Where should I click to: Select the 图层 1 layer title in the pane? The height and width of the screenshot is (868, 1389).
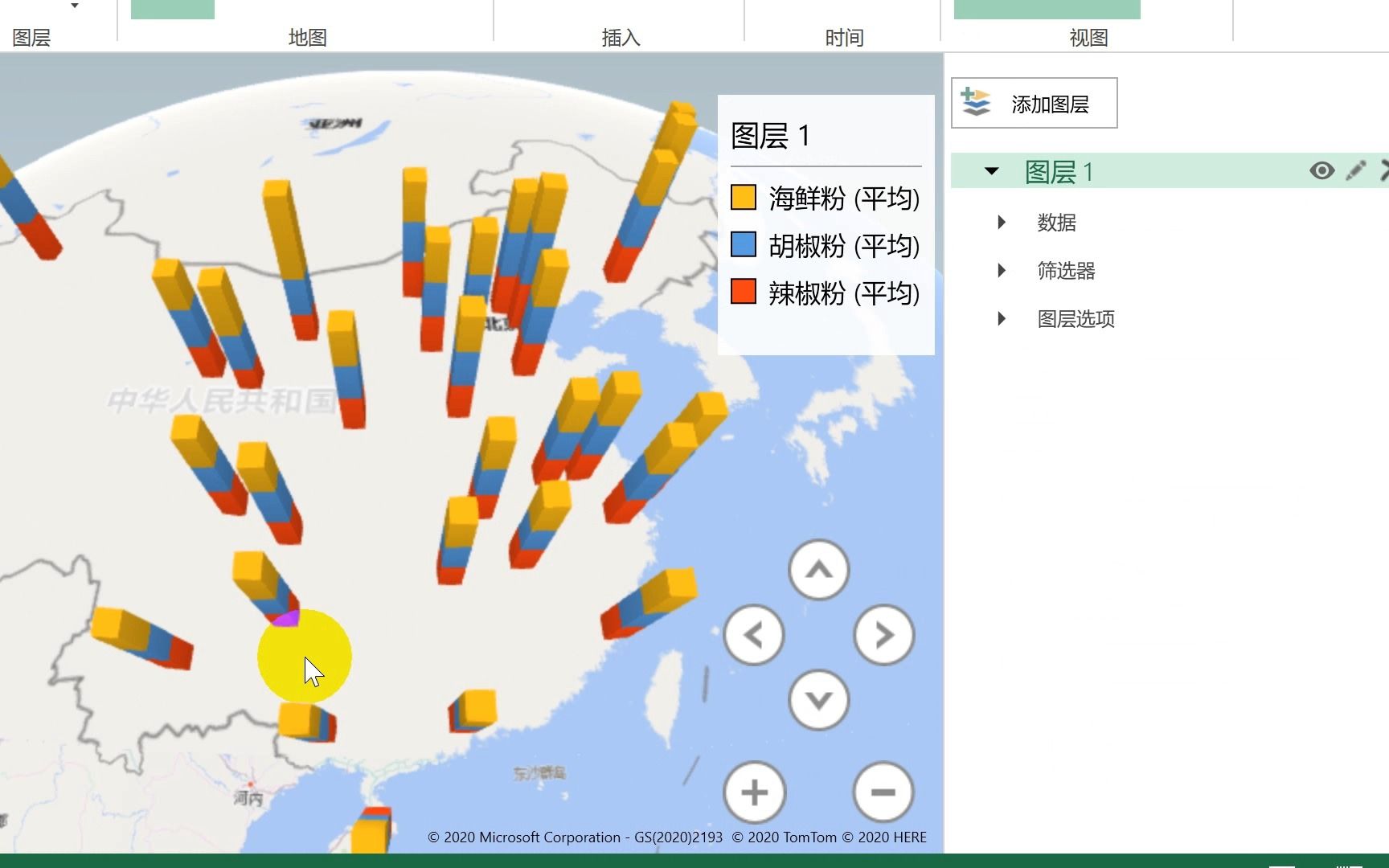[x=1058, y=171]
